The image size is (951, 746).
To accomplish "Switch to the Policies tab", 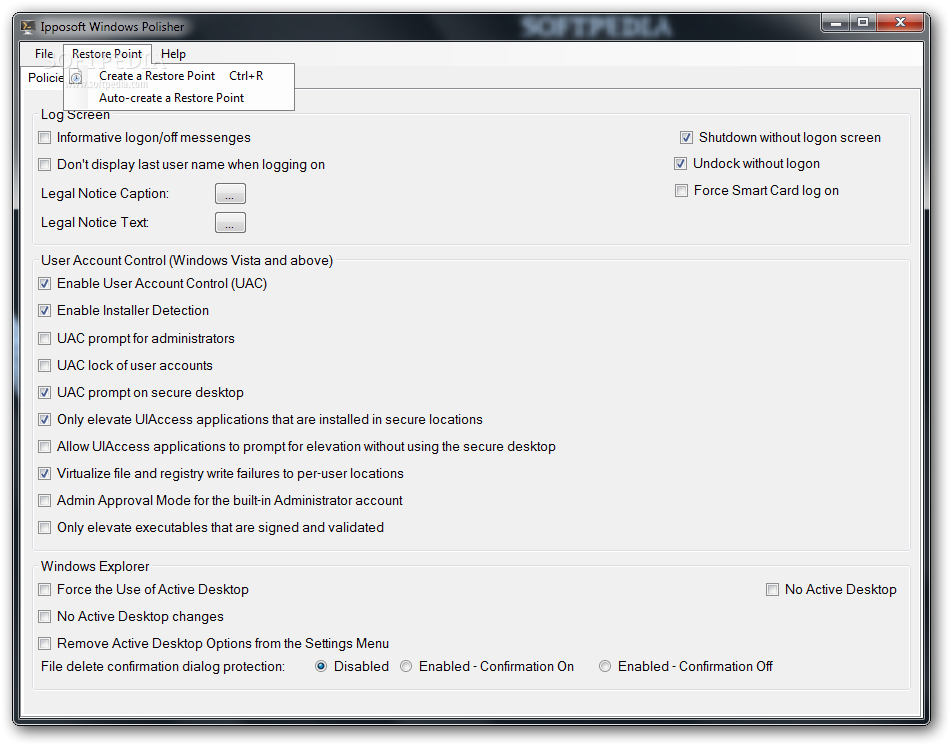I will point(45,78).
